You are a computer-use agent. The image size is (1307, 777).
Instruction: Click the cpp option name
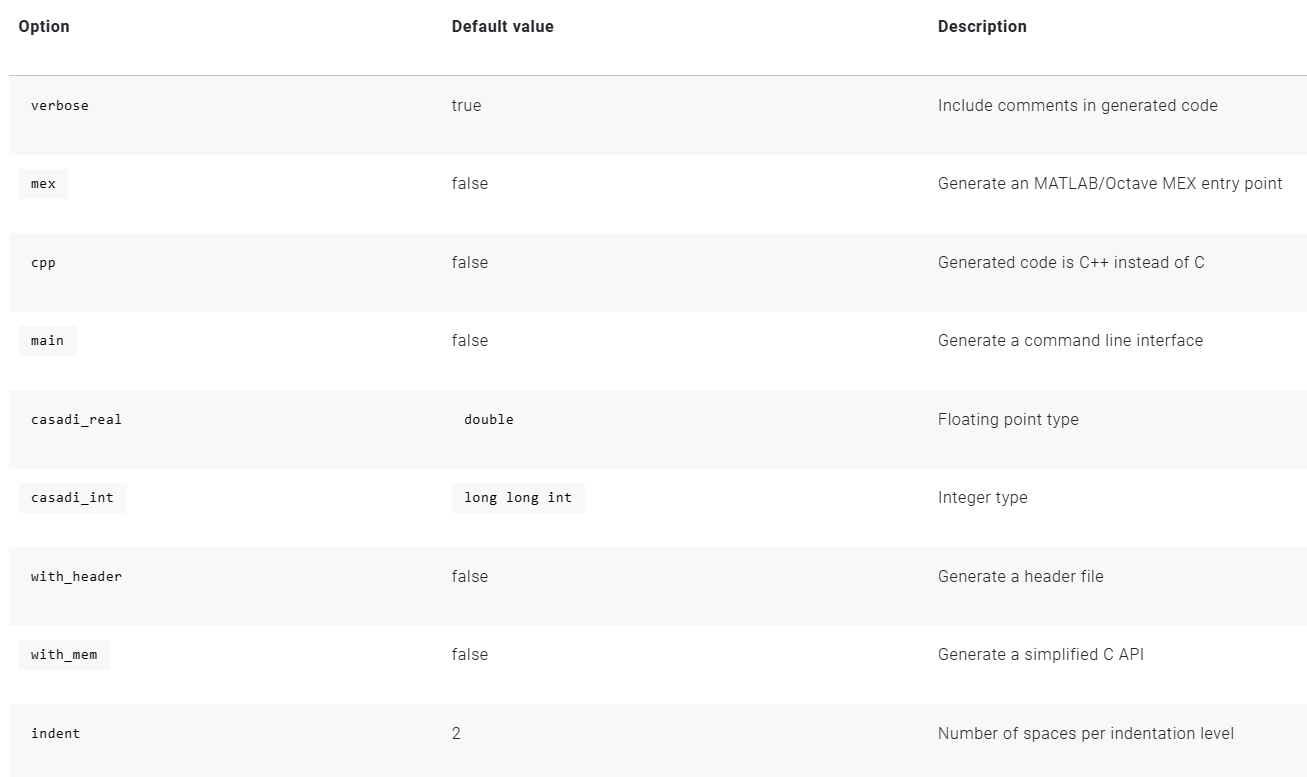43,263
